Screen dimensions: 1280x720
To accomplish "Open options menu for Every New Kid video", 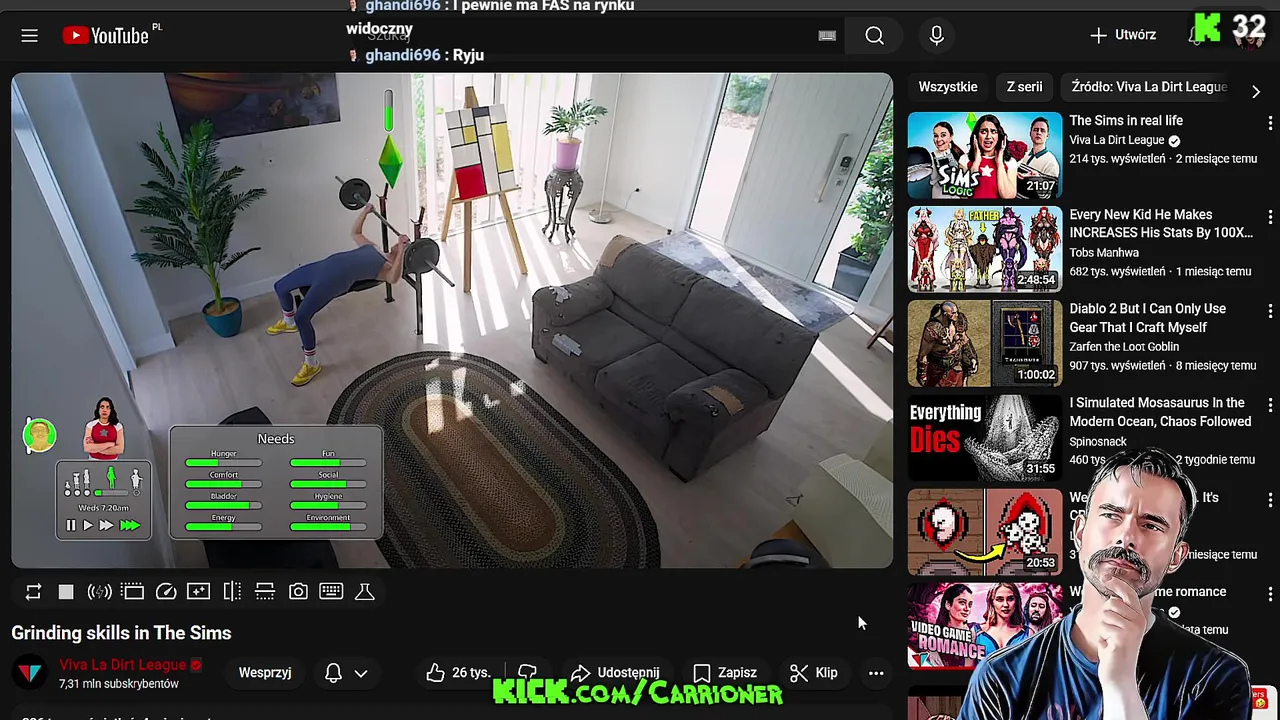I will pyautogui.click(x=1270, y=217).
